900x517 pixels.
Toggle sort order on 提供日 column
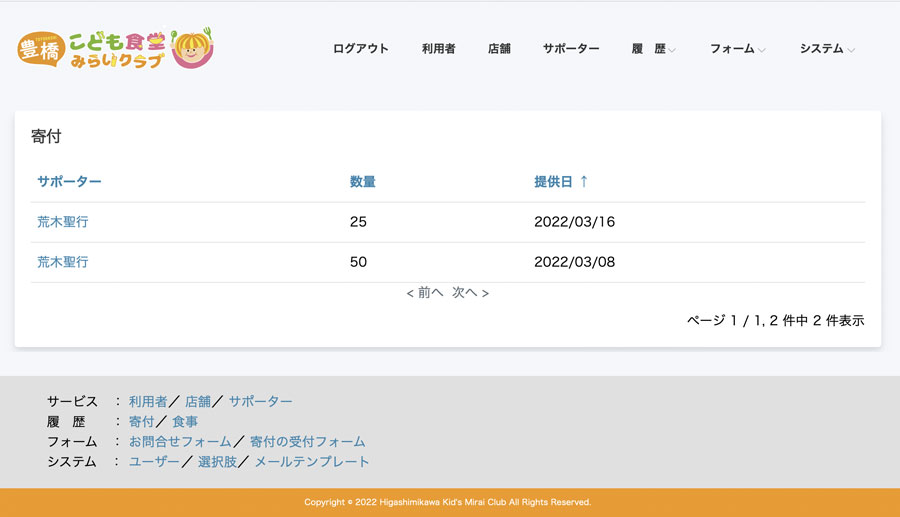pyautogui.click(x=561, y=181)
